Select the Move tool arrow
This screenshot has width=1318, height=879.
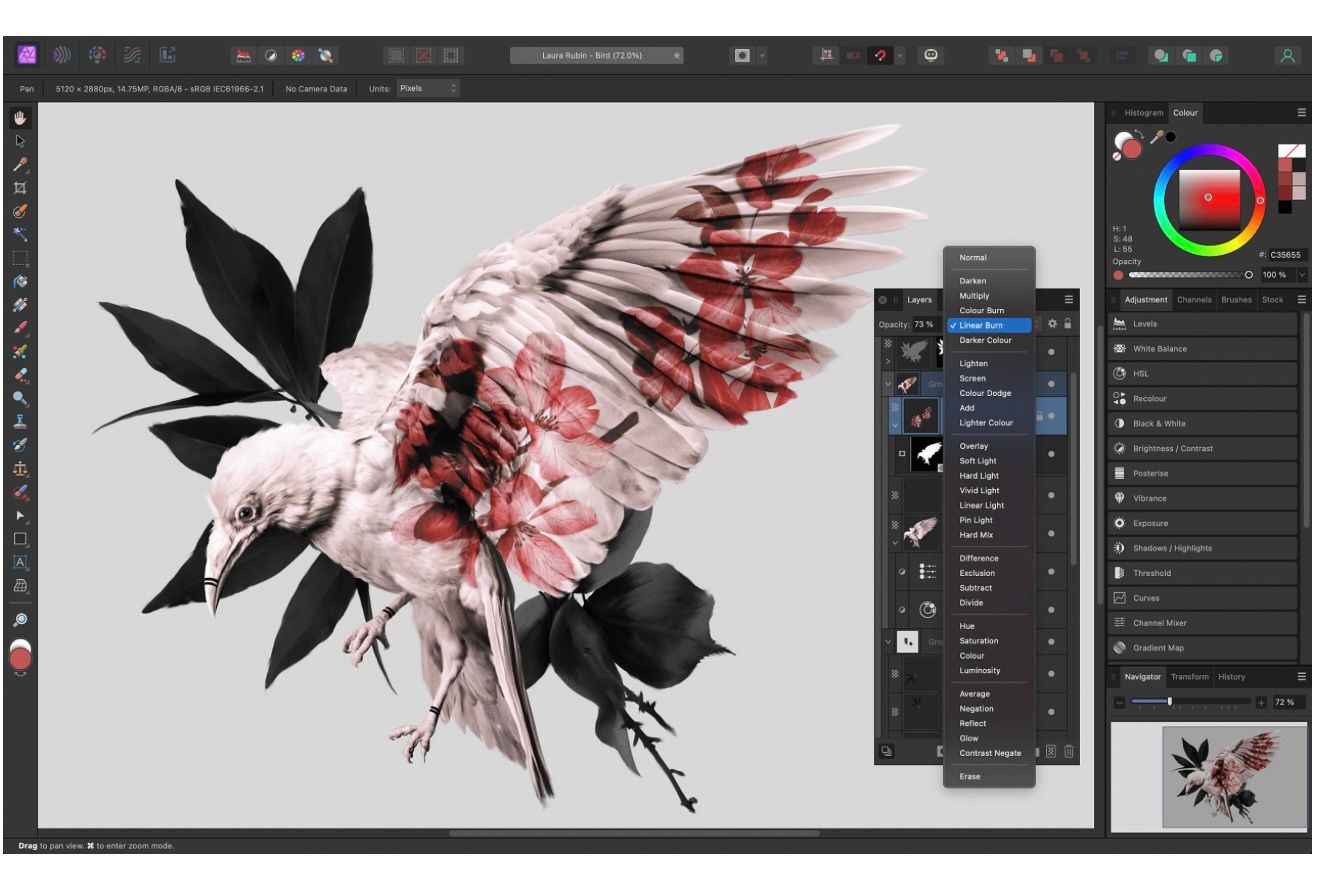[20, 141]
